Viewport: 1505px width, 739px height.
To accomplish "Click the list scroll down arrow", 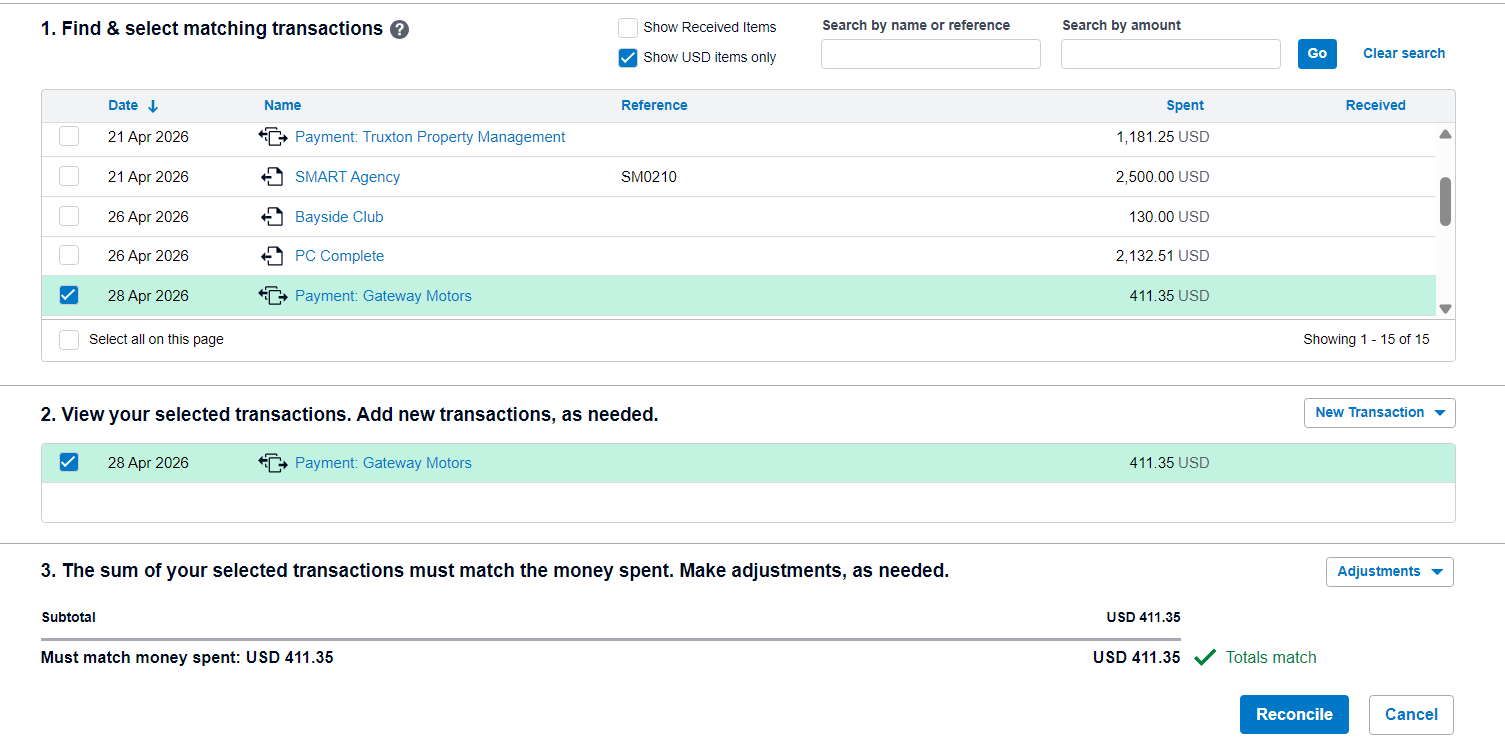I will point(1445,309).
